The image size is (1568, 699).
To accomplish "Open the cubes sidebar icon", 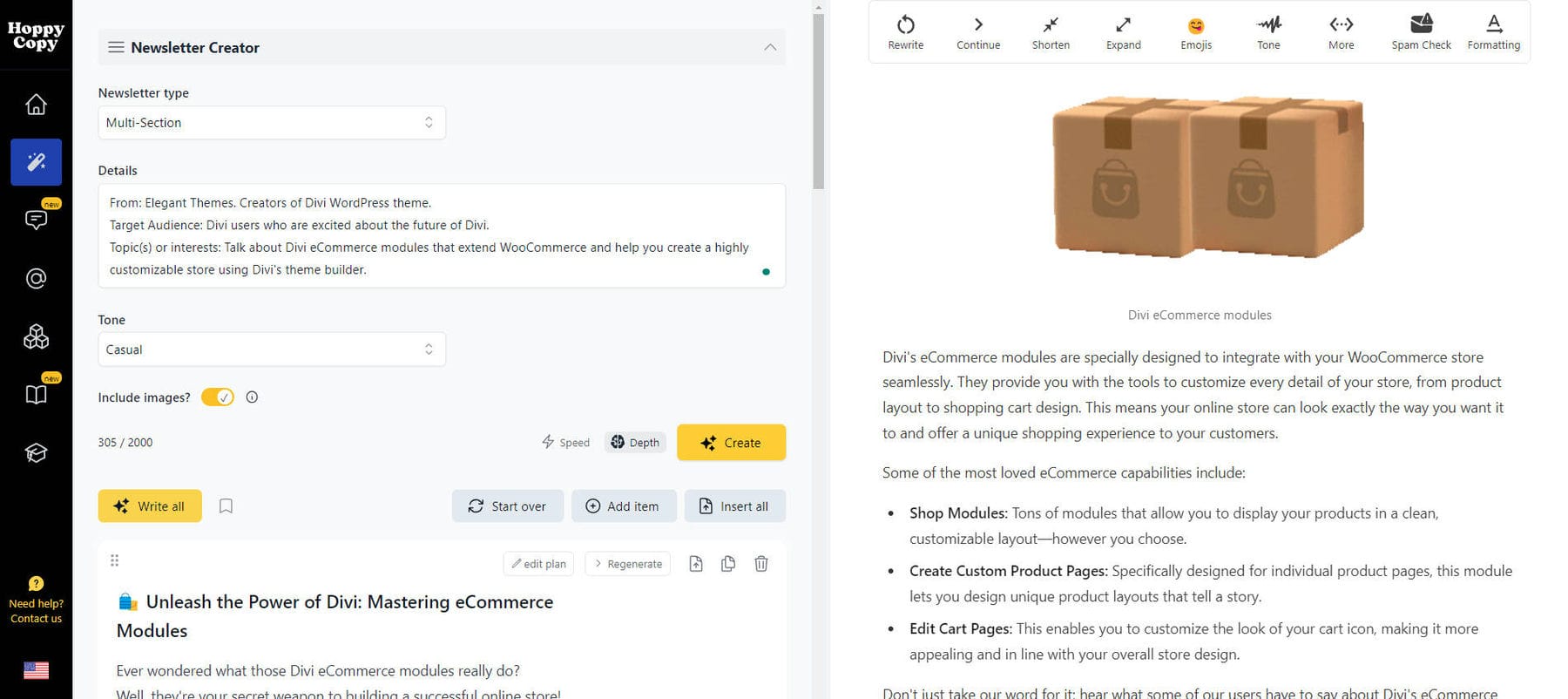I will point(36,336).
